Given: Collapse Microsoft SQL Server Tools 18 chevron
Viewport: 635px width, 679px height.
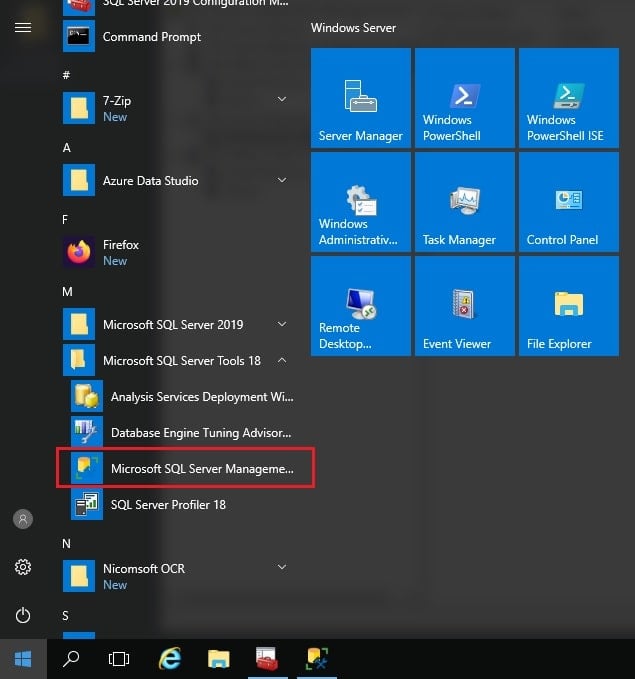Looking at the screenshot, I should [282, 360].
